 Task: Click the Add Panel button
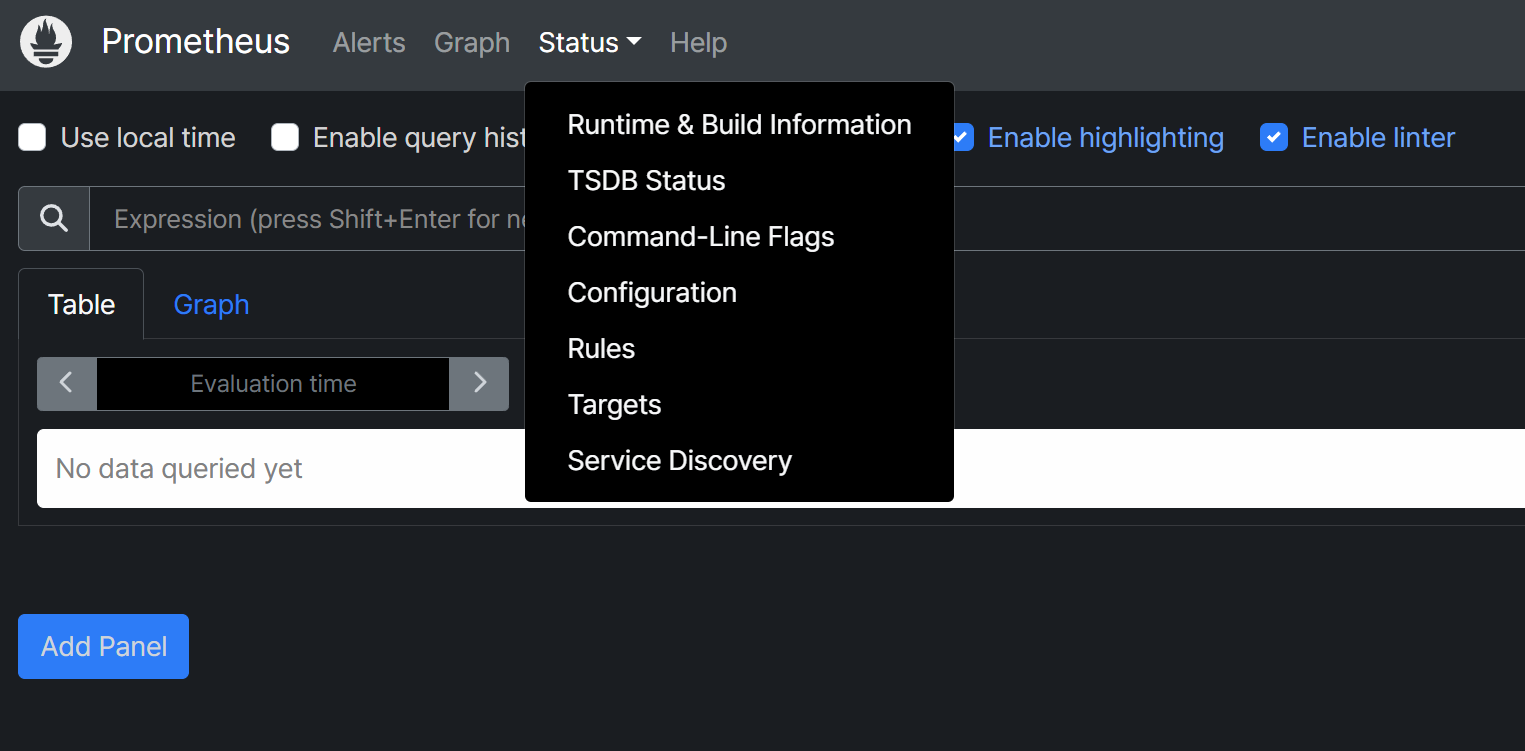(103, 646)
